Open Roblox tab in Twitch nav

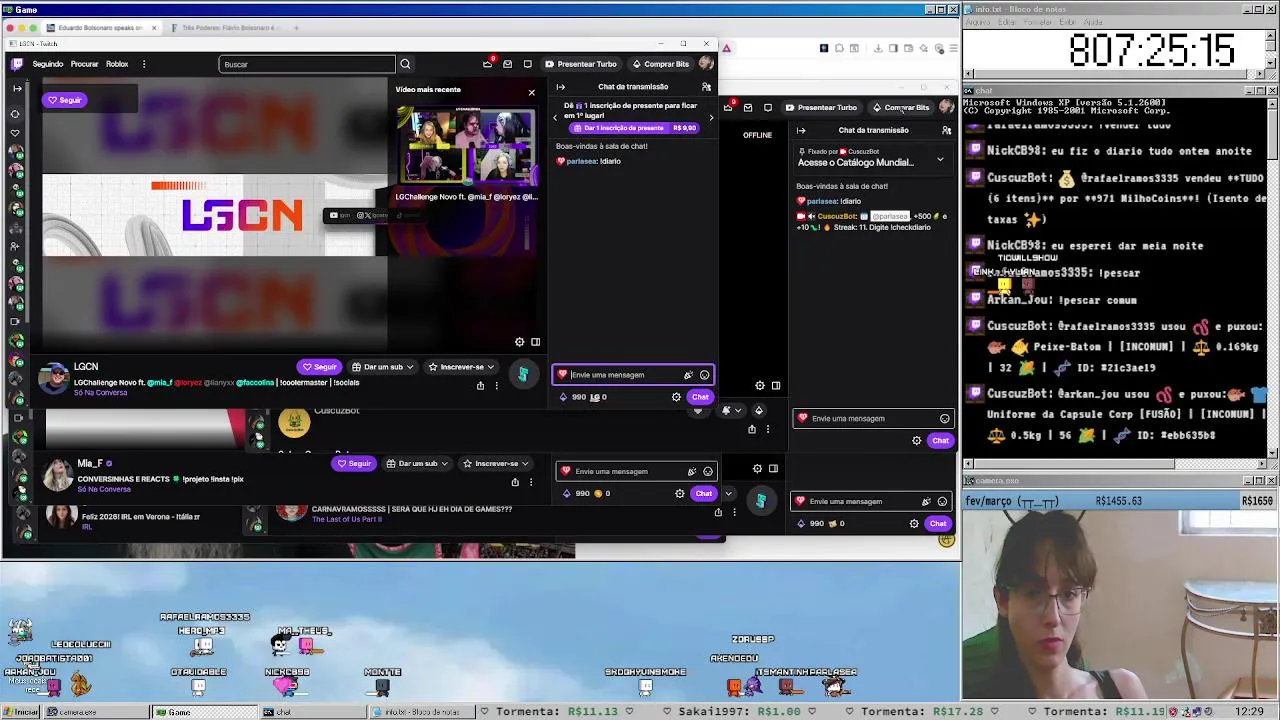117,64
